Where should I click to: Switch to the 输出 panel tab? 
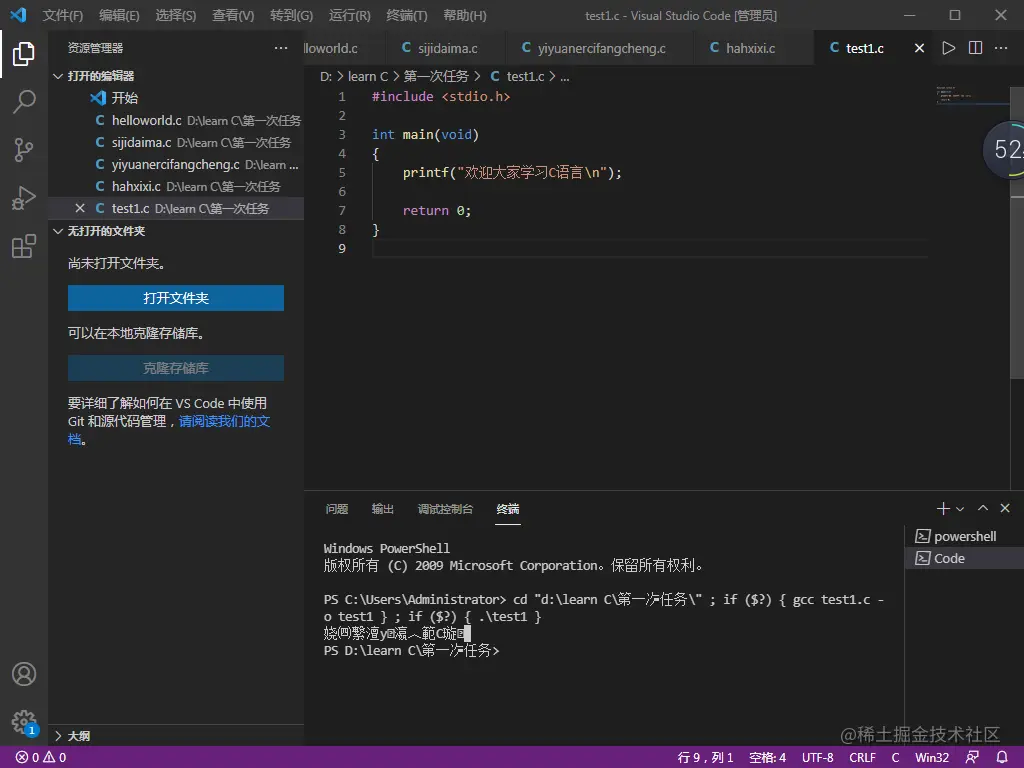383,509
